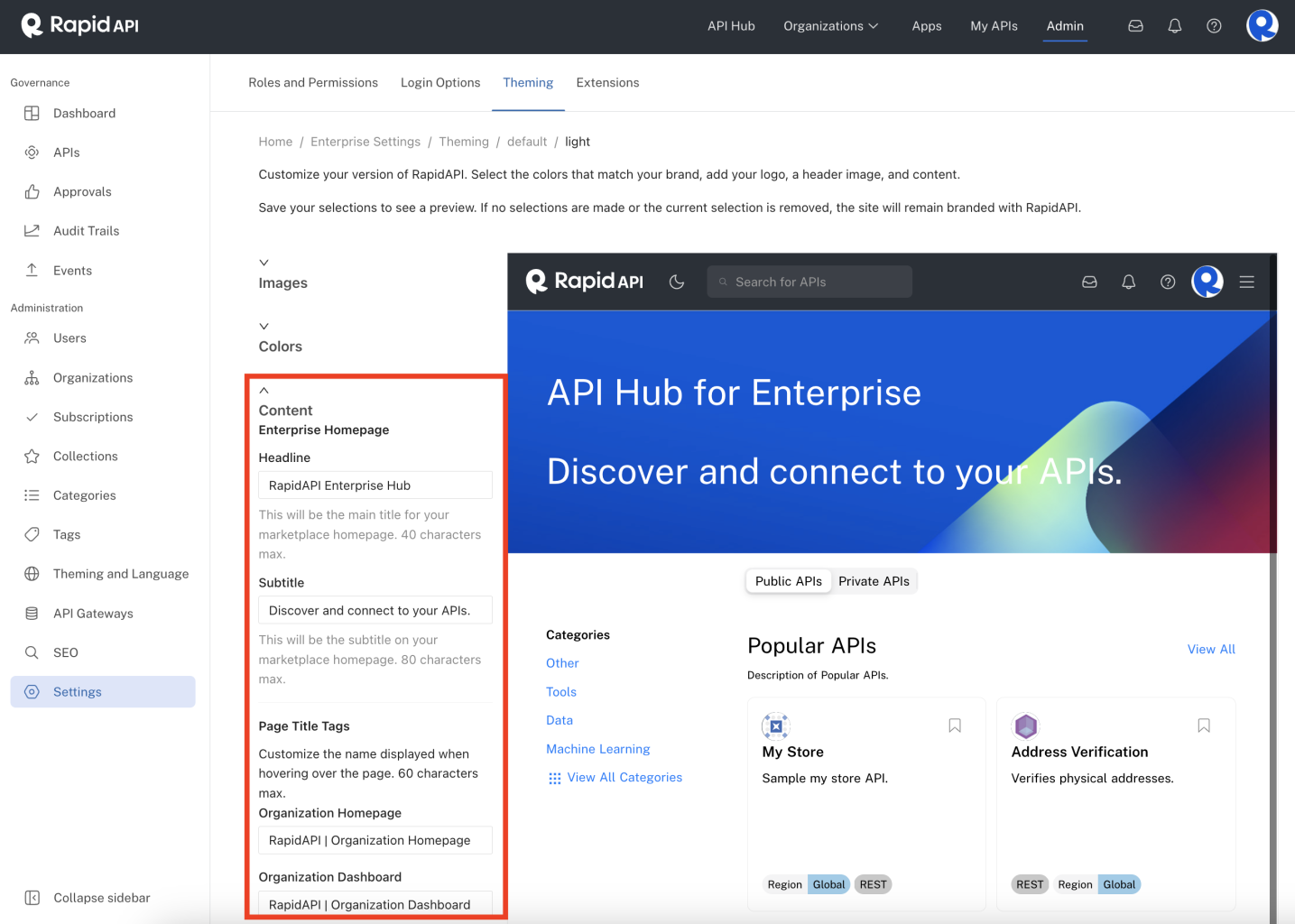This screenshot has width=1295, height=924.
Task: Open the Data category link
Action: click(x=560, y=720)
